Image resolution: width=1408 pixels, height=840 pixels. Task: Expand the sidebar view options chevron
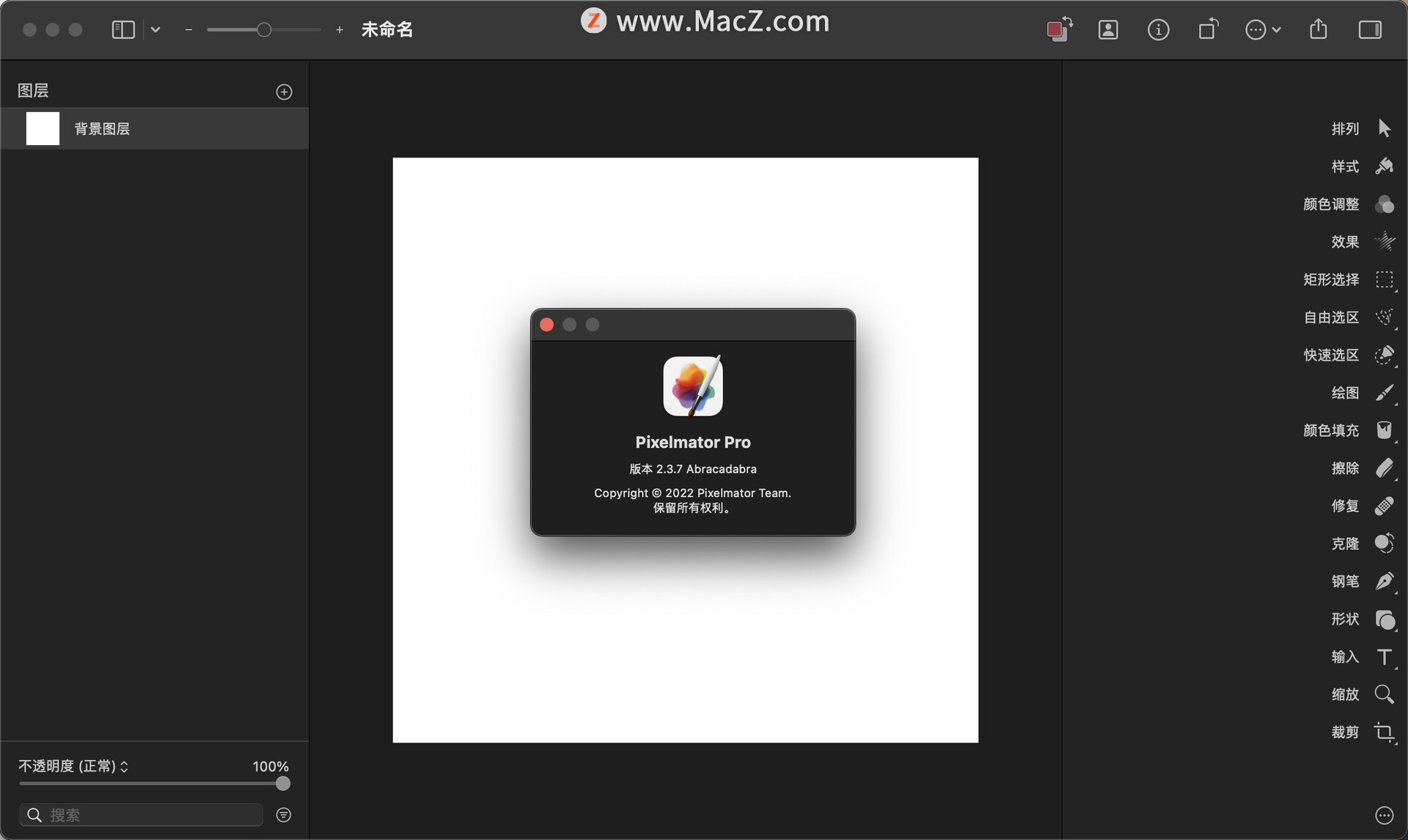[155, 29]
